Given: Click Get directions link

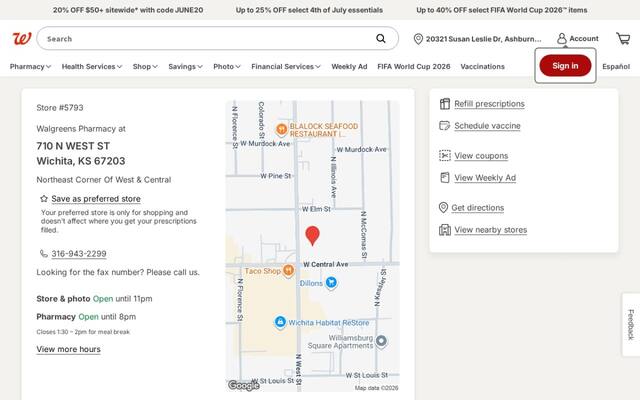Looking at the screenshot, I should (x=478, y=208).
